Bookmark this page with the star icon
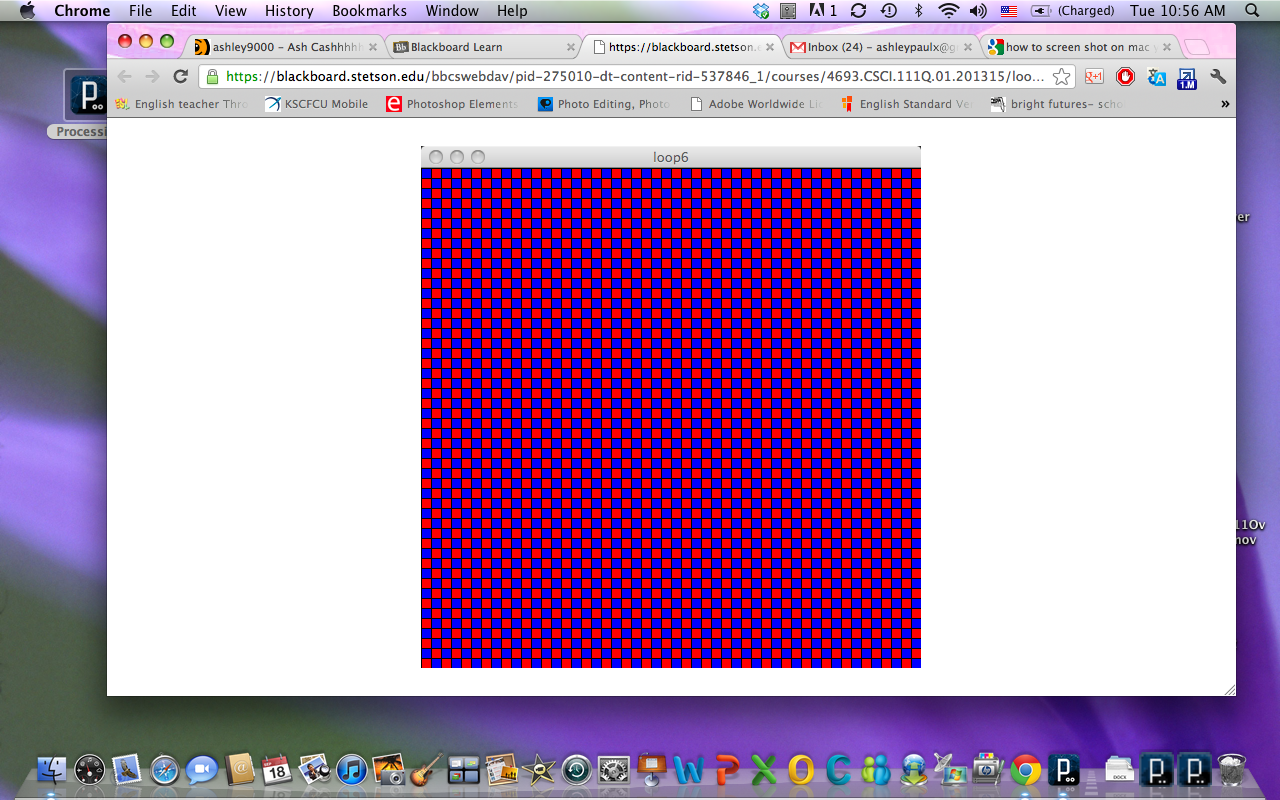Screen dimensions: 1280x800 click(1062, 77)
